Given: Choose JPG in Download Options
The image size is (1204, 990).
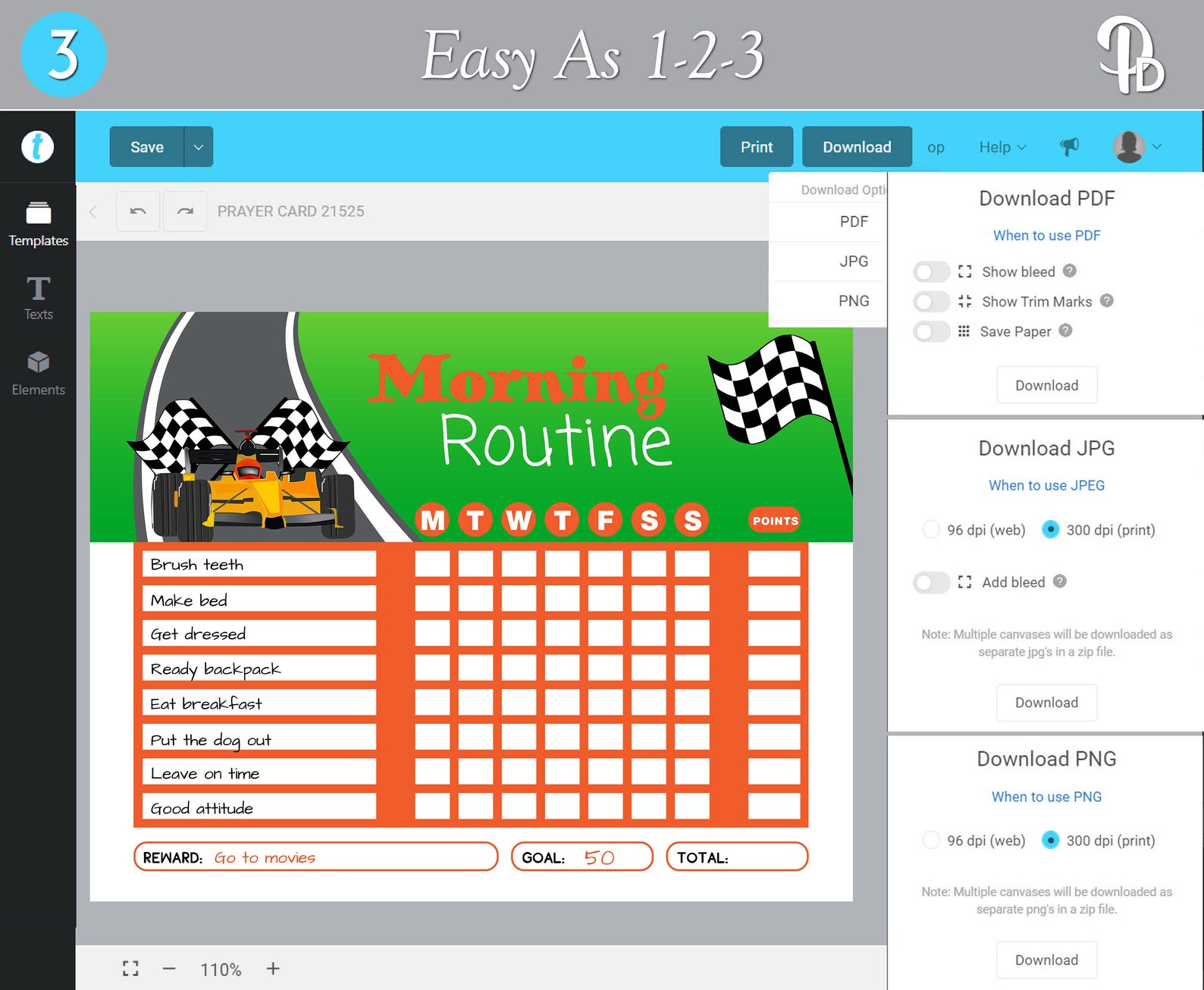Looking at the screenshot, I should [854, 261].
